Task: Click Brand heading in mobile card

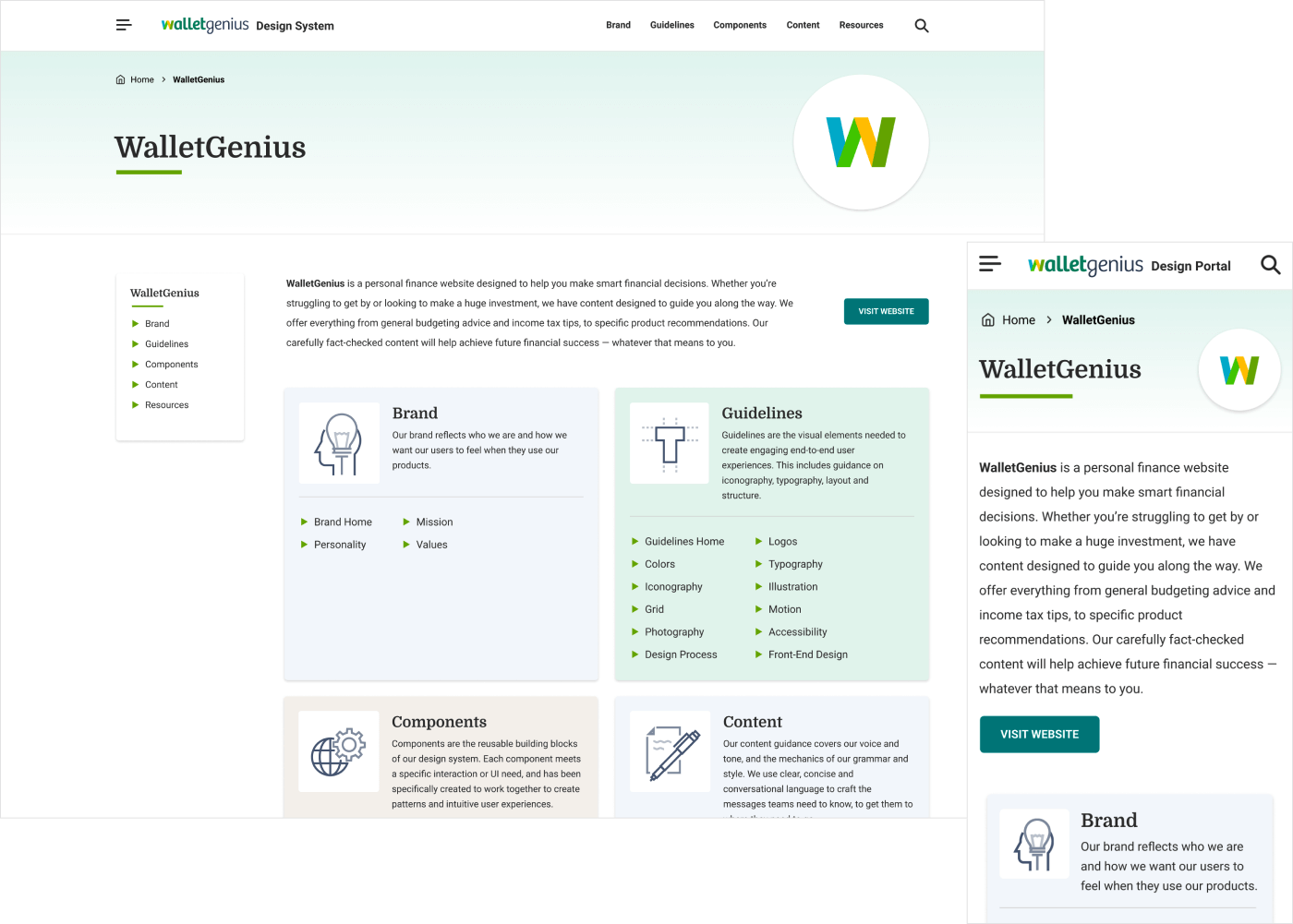Action: (x=1108, y=821)
